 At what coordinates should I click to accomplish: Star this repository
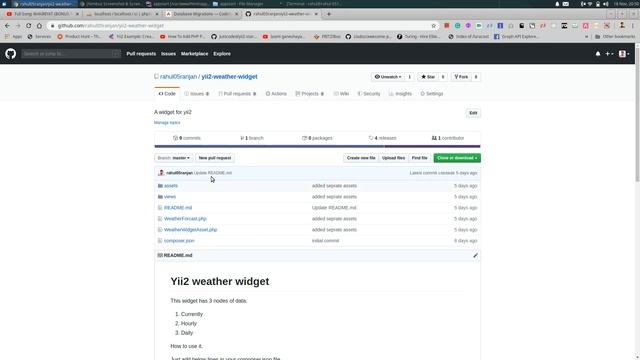point(428,77)
